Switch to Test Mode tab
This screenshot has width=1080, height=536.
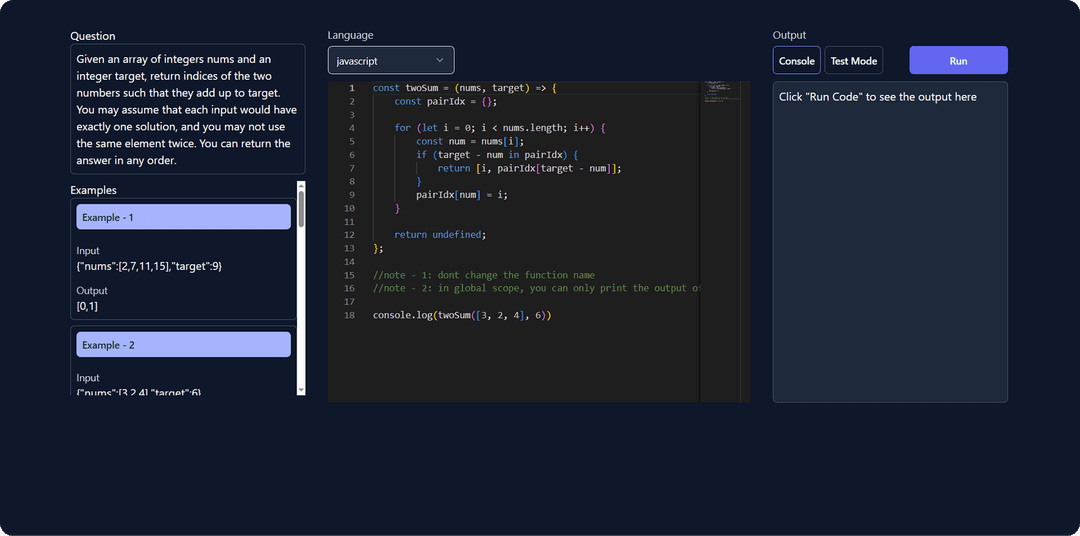pos(853,61)
